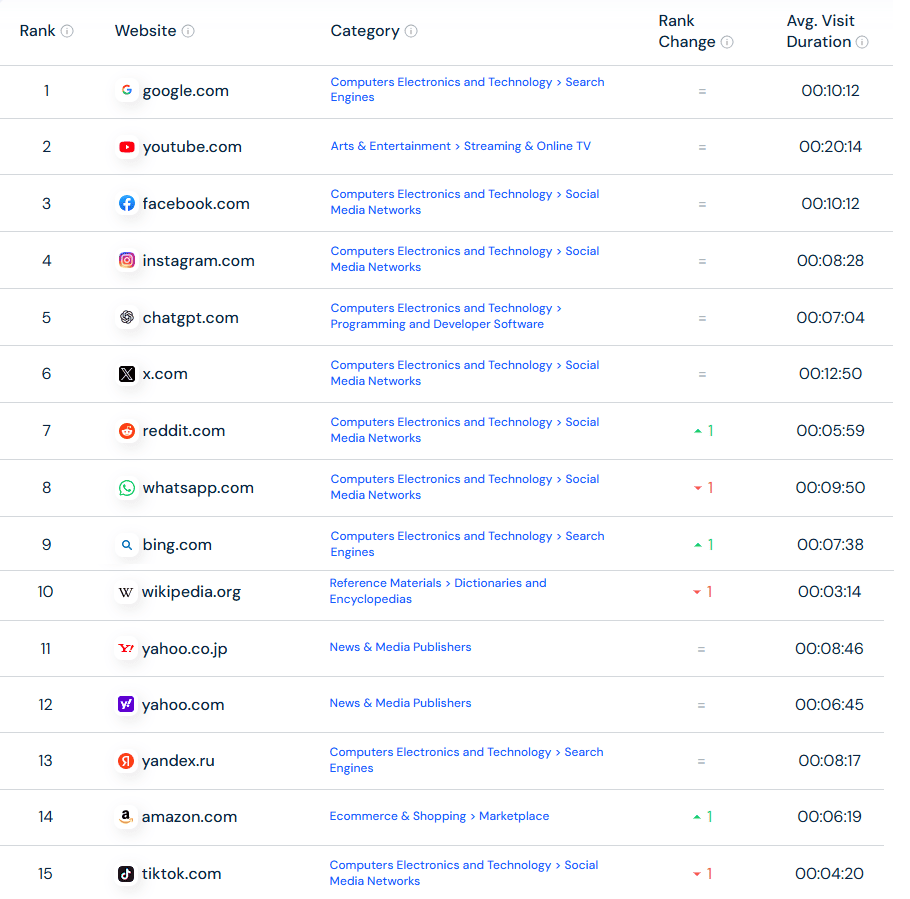
Task: Click the red down arrow in tiktok.com row
Action: coord(696,874)
